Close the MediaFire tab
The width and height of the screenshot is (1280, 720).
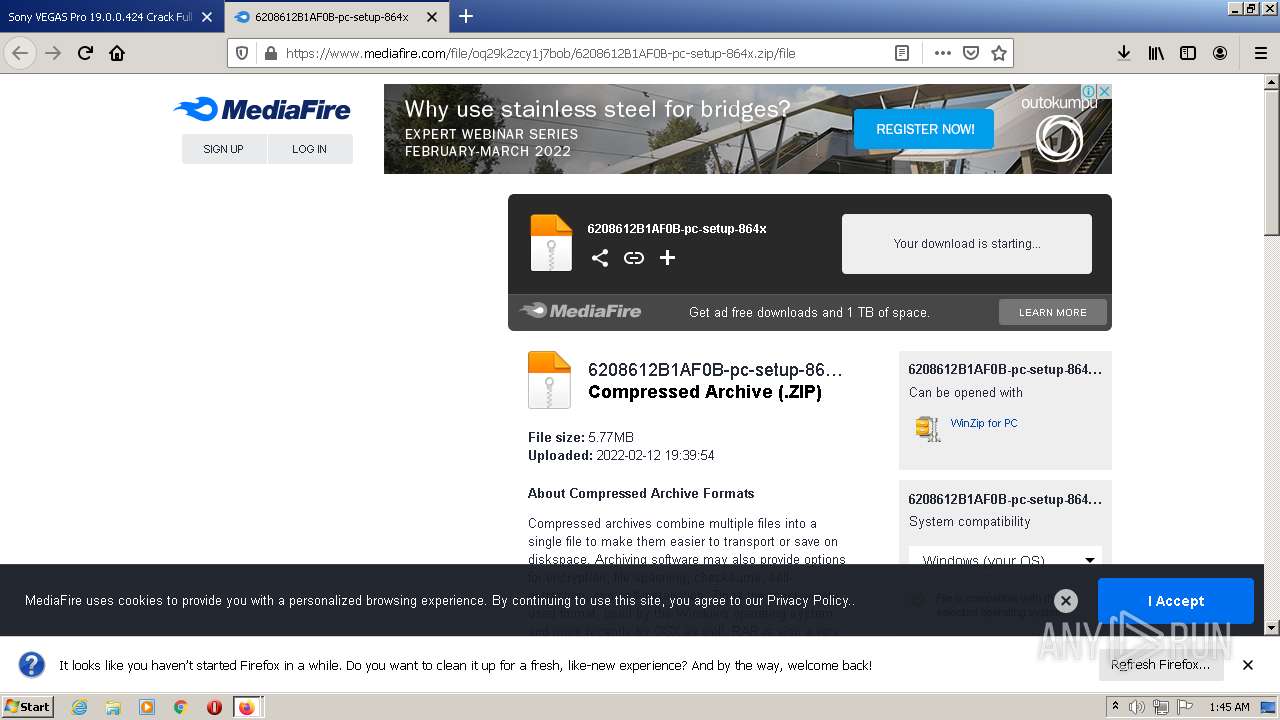pos(432,17)
